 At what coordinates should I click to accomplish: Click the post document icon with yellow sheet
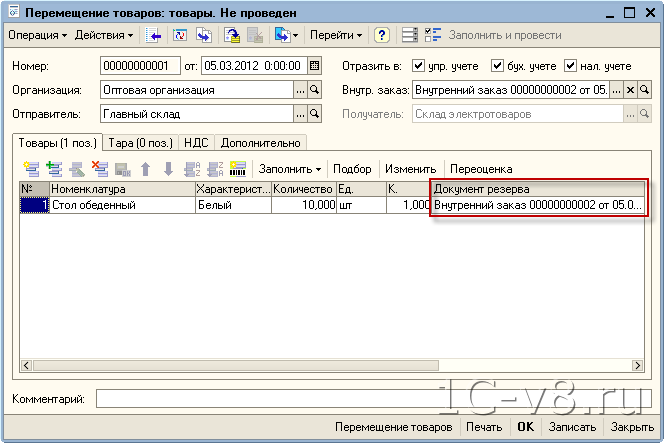pyautogui.click(x=232, y=35)
